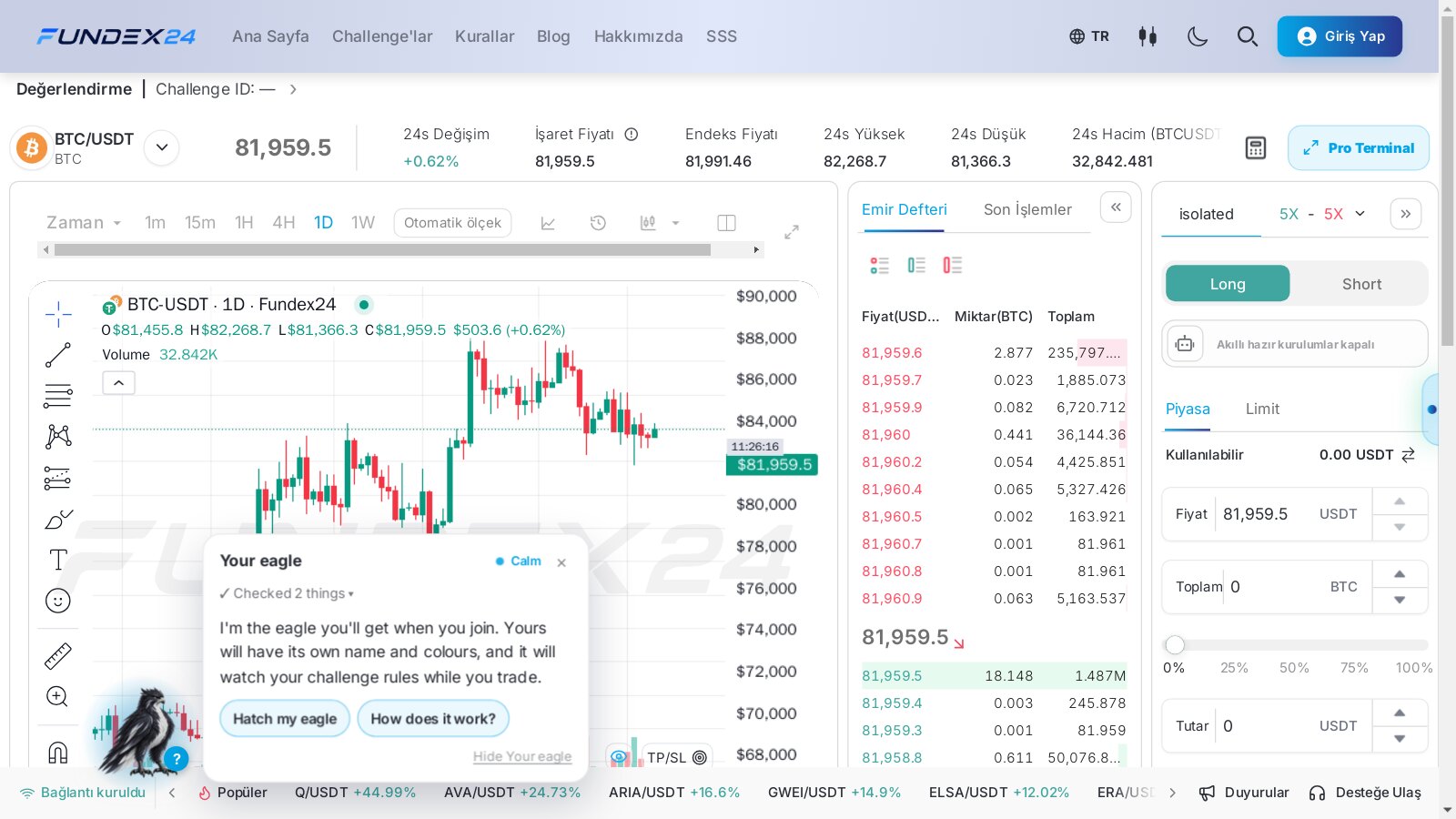This screenshot has width=1456, height=819.
Task: Open the 5X leverage dropdown
Action: (x=1322, y=215)
